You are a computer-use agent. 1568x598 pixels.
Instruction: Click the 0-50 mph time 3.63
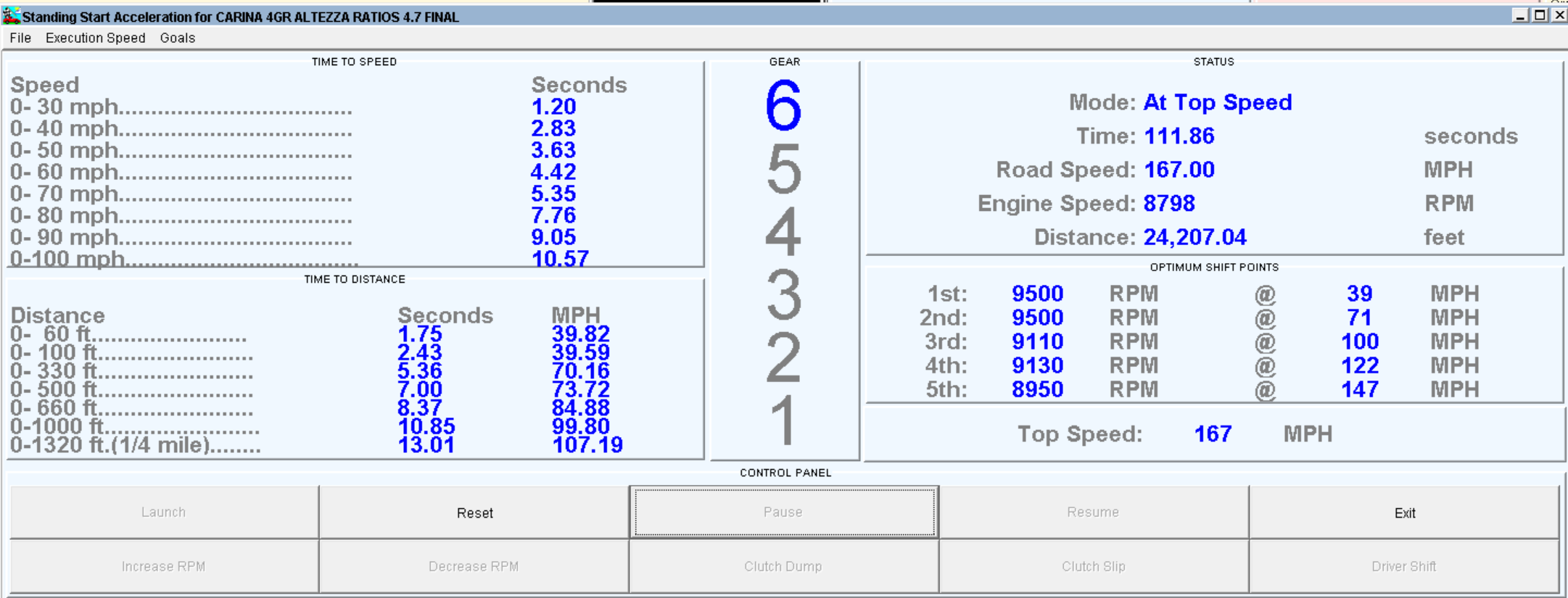click(553, 150)
